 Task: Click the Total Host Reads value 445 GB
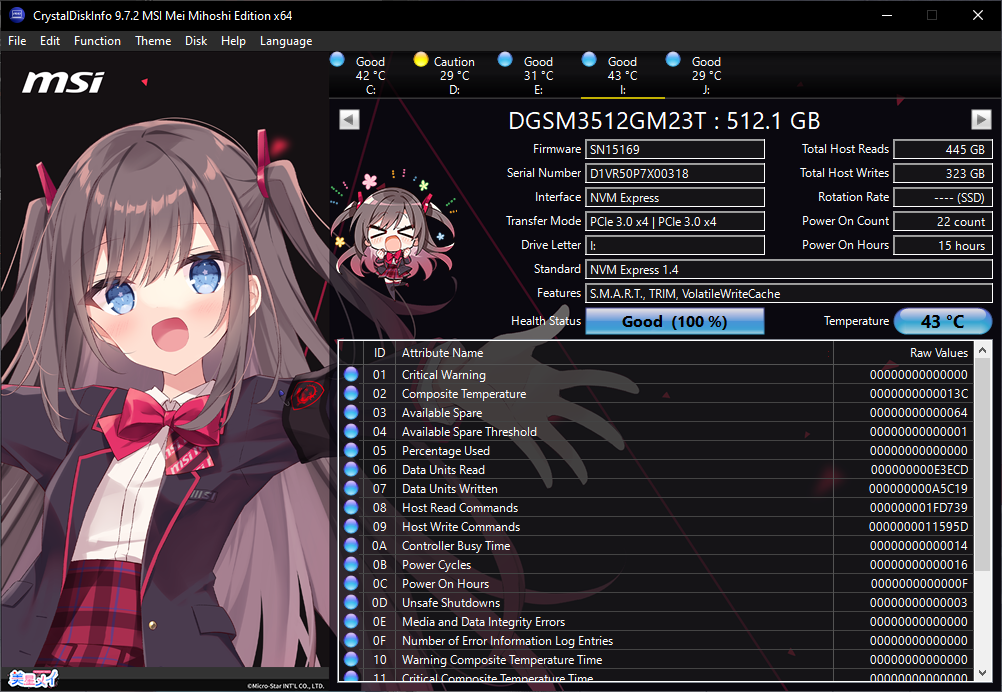943,150
